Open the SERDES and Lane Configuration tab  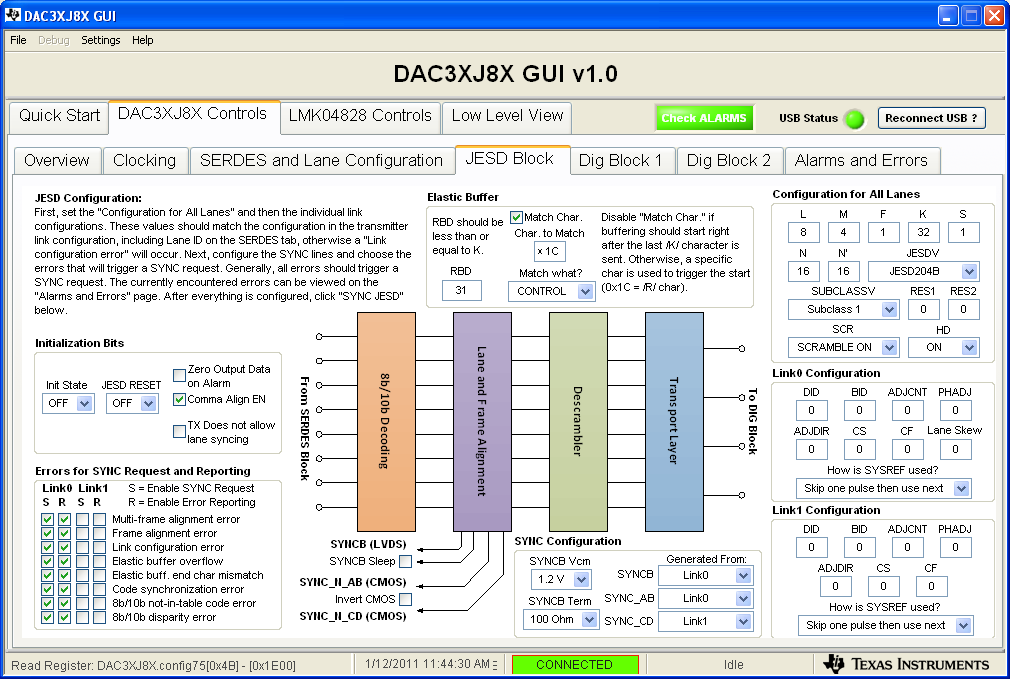[321, 160]
